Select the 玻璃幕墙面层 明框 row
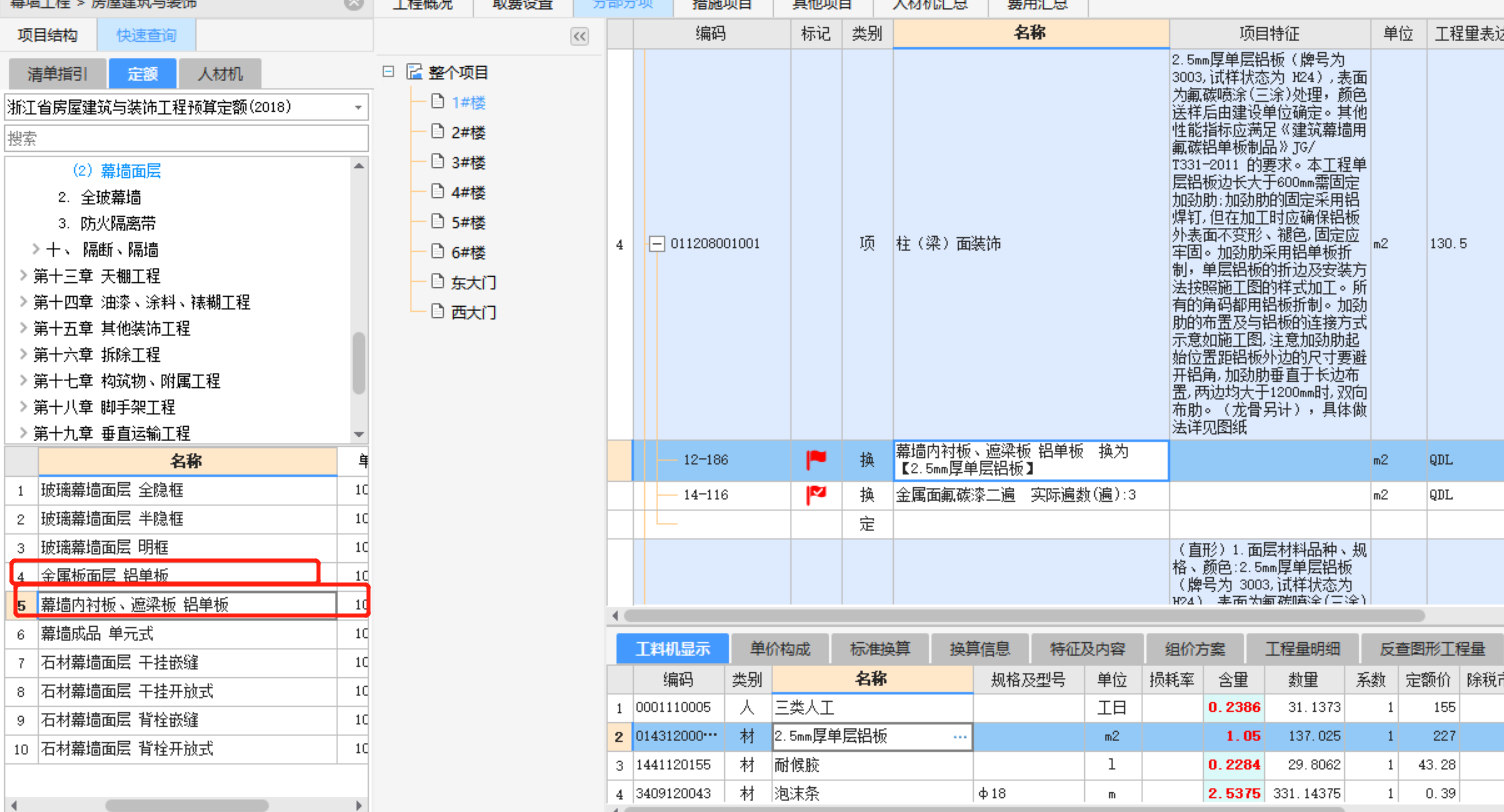The width and height of the screenshot is (1504, 812). tap(186, 547)
